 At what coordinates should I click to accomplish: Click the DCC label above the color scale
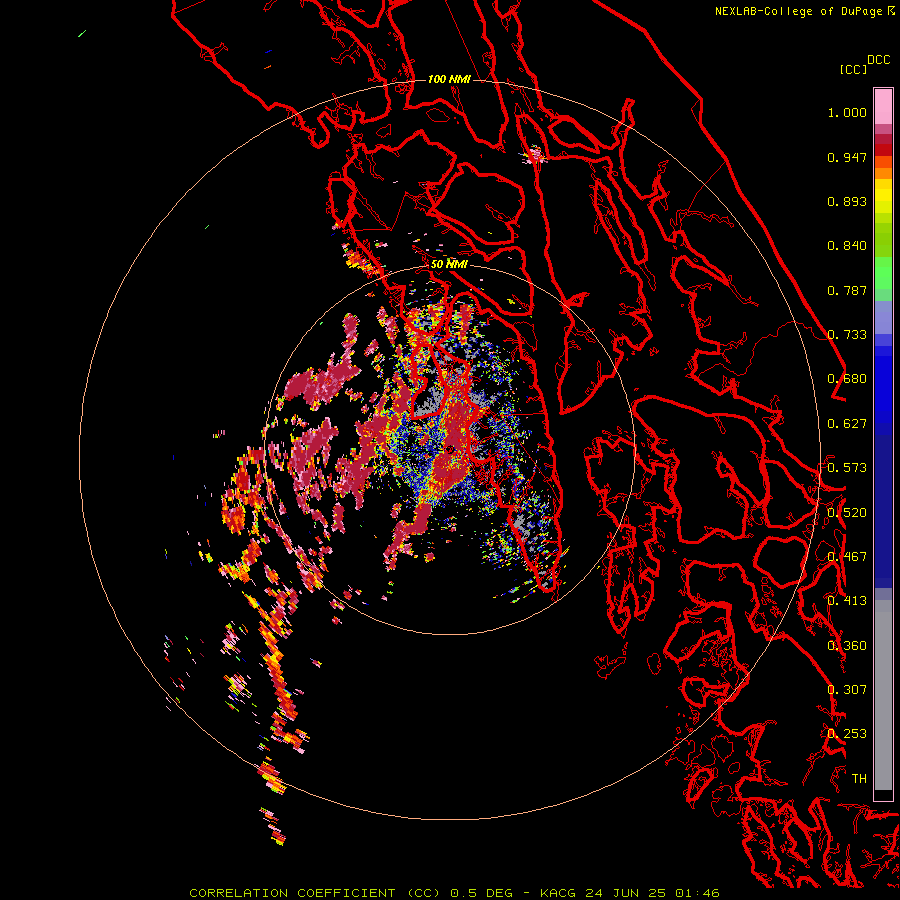point(879,60)
